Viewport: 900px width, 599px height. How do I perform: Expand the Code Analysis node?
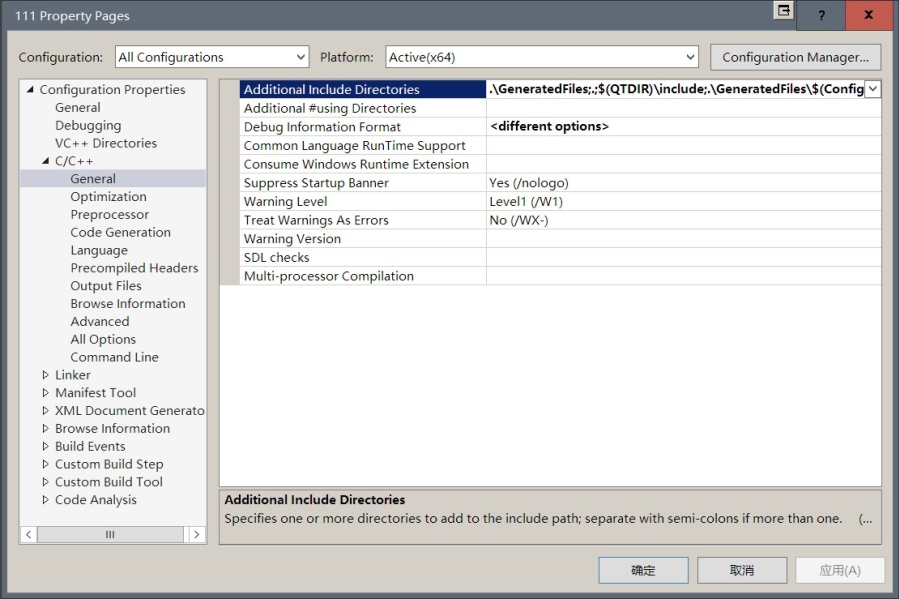[45, 500]
